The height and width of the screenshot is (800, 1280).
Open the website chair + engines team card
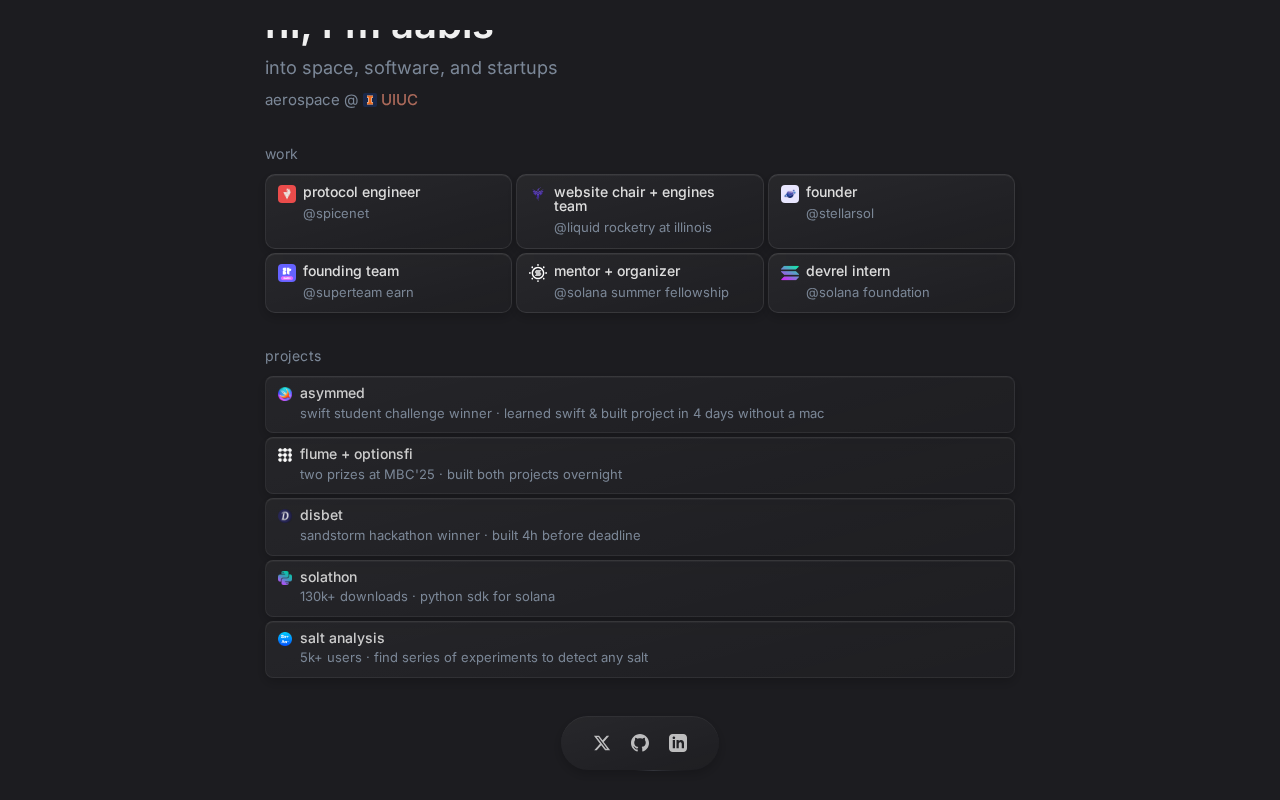[x=640, y=211]
